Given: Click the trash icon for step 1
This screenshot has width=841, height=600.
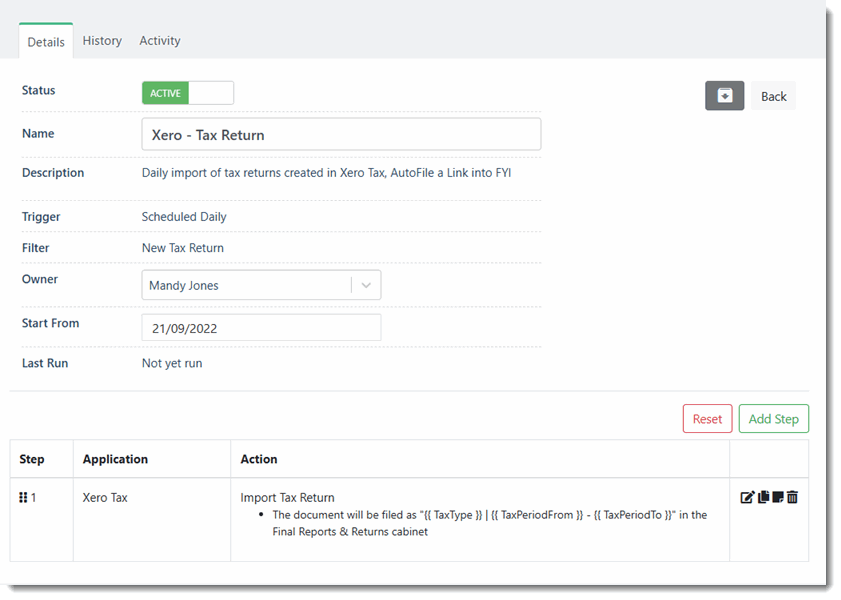Looking at the screenshot, I should click(792, 497).
